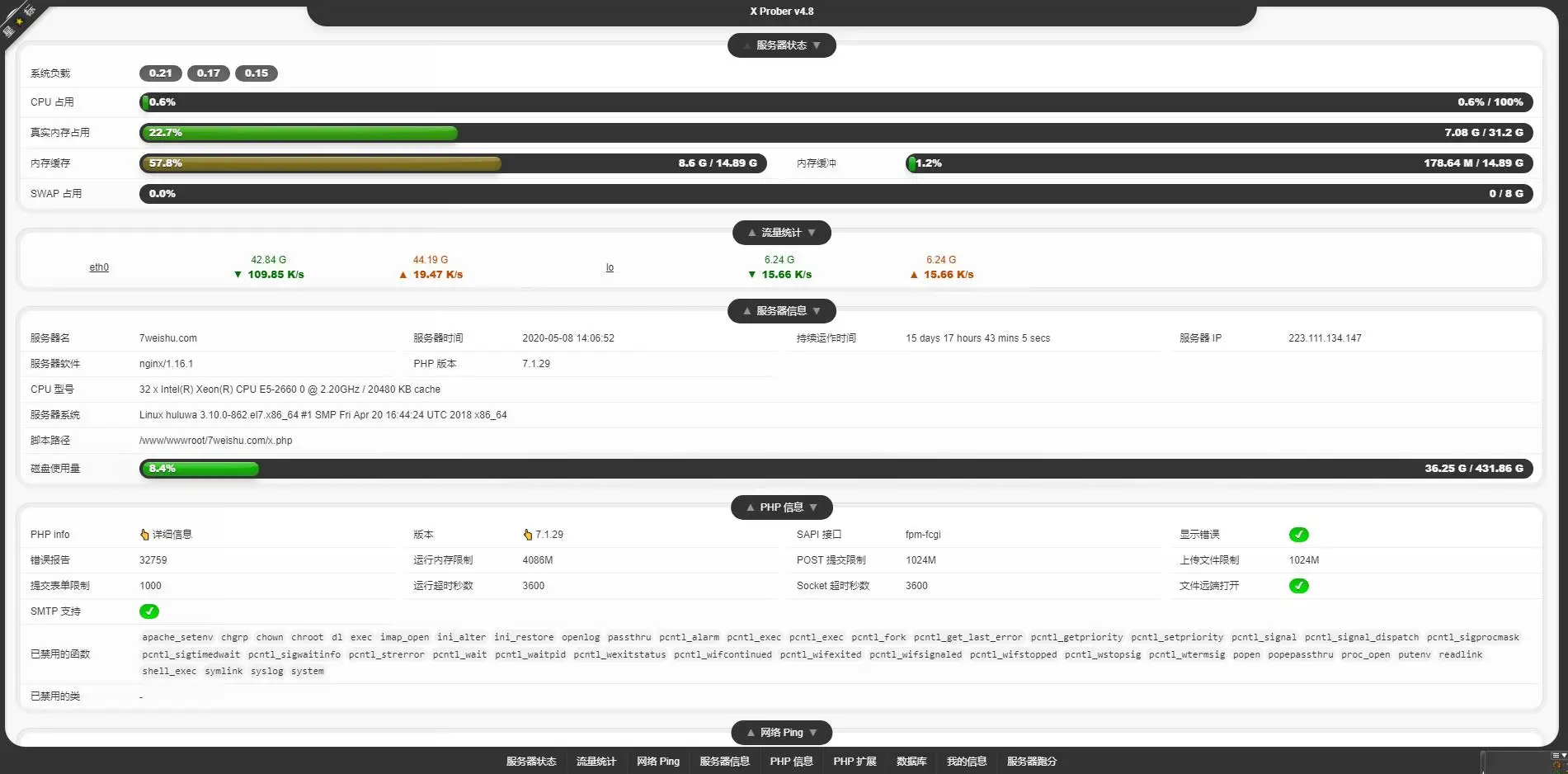Click the proc_open disabled function tag
Screen dimensions: 1568x774
pyautogui.click(x=1366, y=654)
